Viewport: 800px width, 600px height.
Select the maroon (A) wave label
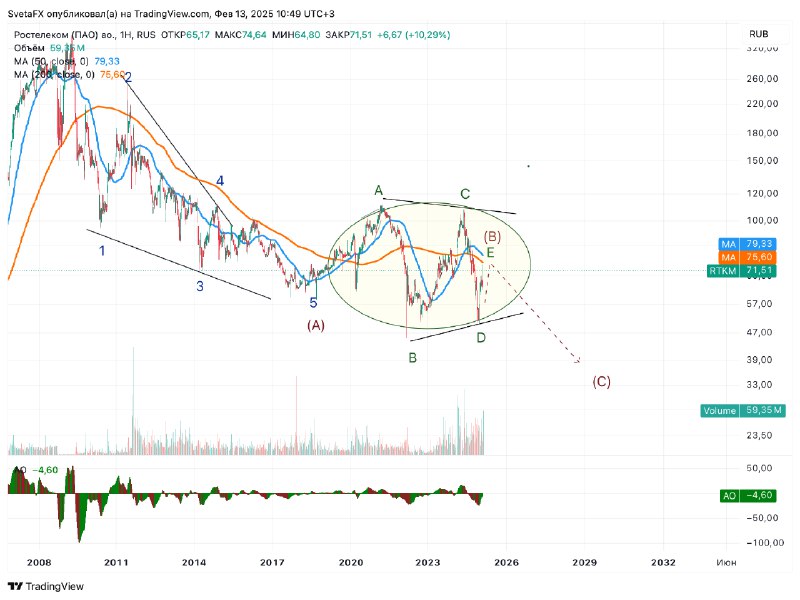[316, 326]
